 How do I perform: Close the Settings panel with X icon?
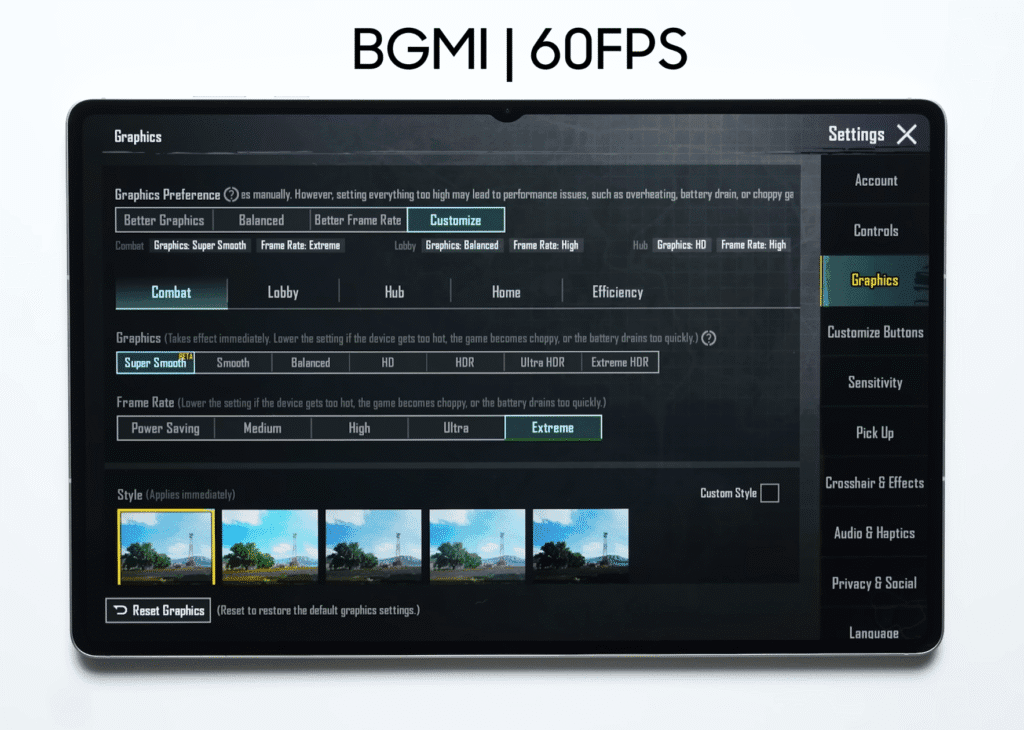906,135
